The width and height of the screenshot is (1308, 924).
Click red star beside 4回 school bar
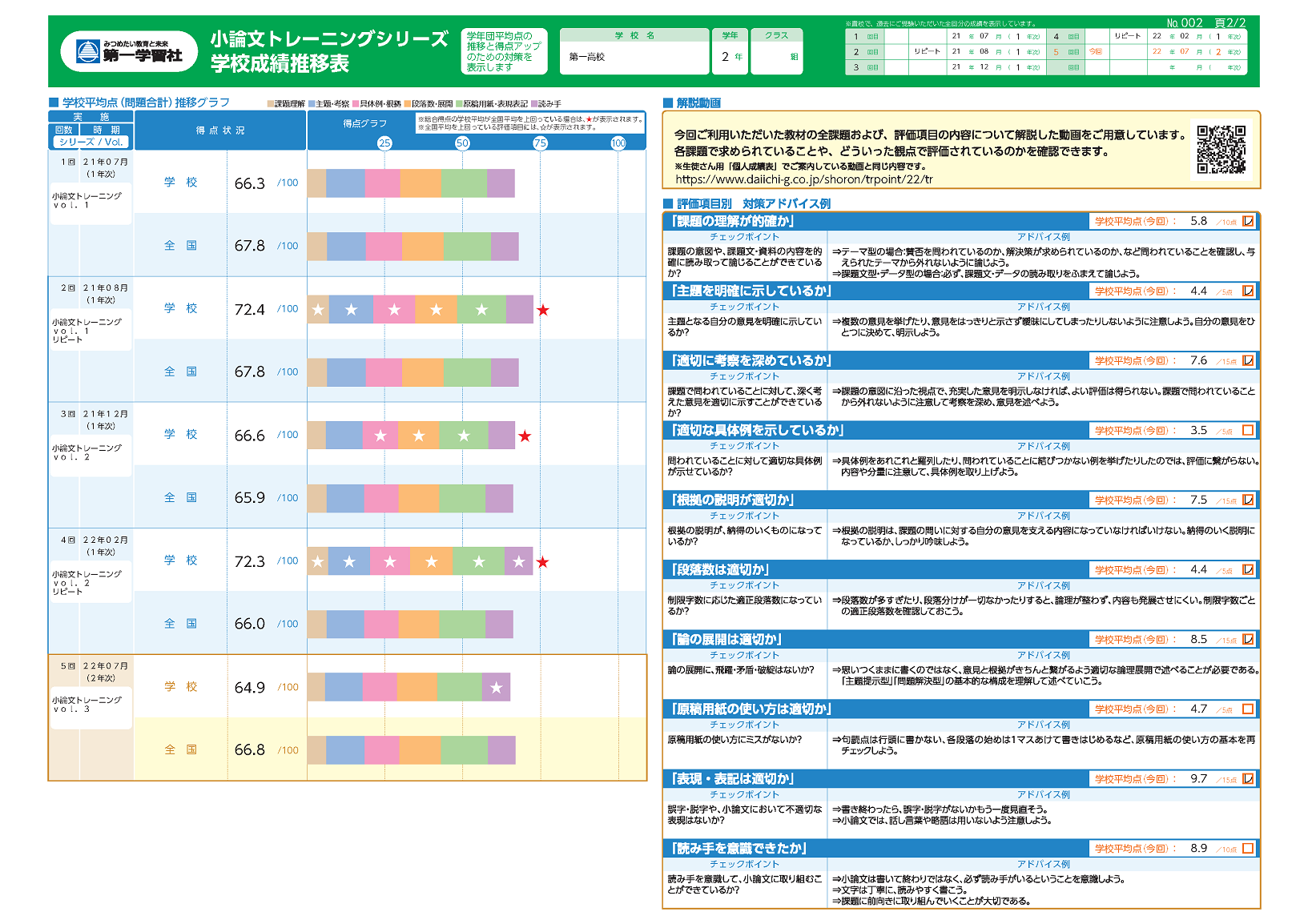pyautogui.click(x=543, y=562)
